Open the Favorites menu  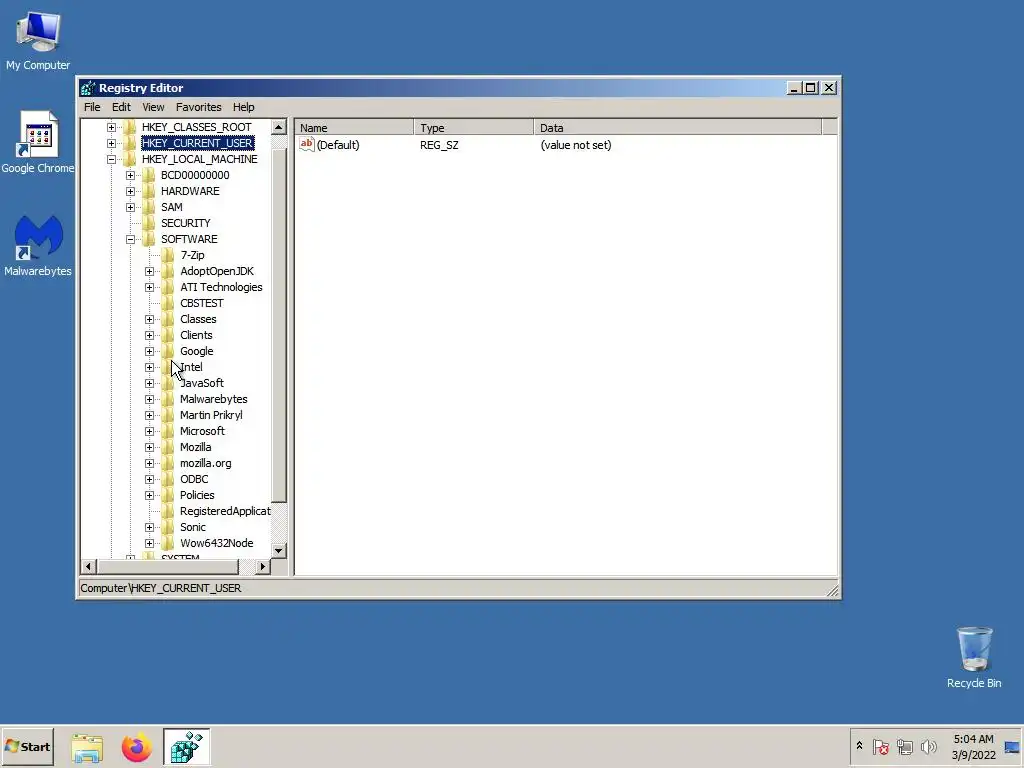pyautogui.click(x=199, y=107)
